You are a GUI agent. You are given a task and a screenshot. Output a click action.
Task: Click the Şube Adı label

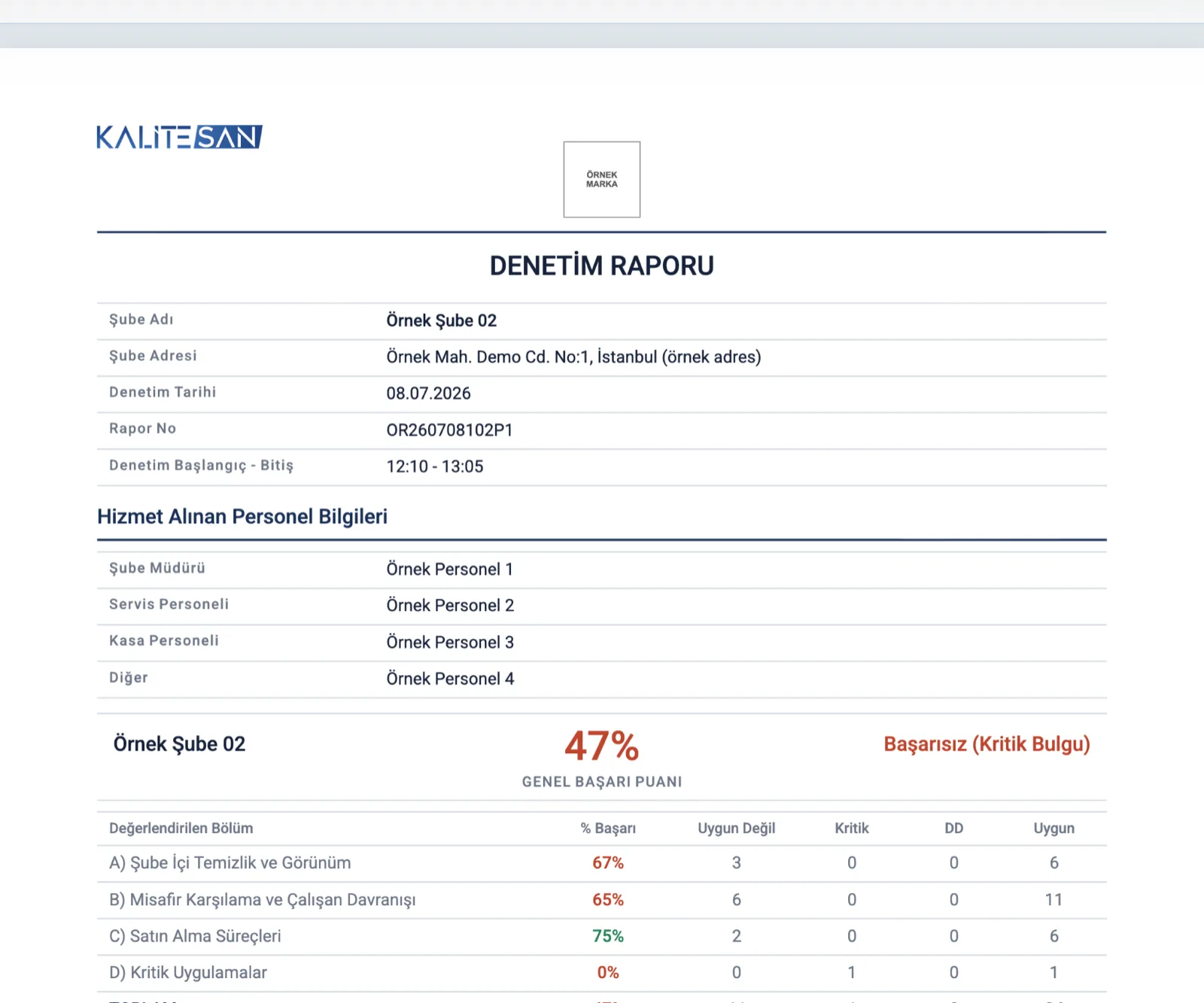pyautogui.click(x=141, y=319)
